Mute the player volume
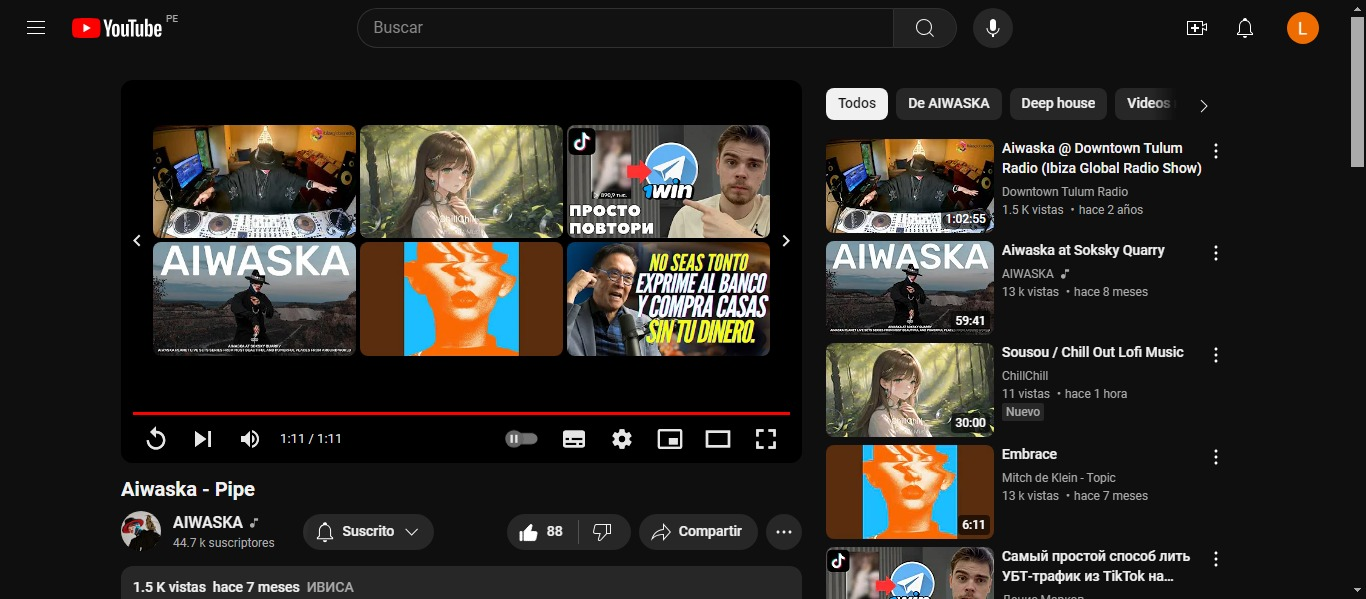1366x599 pixels. tap(250, 439)
